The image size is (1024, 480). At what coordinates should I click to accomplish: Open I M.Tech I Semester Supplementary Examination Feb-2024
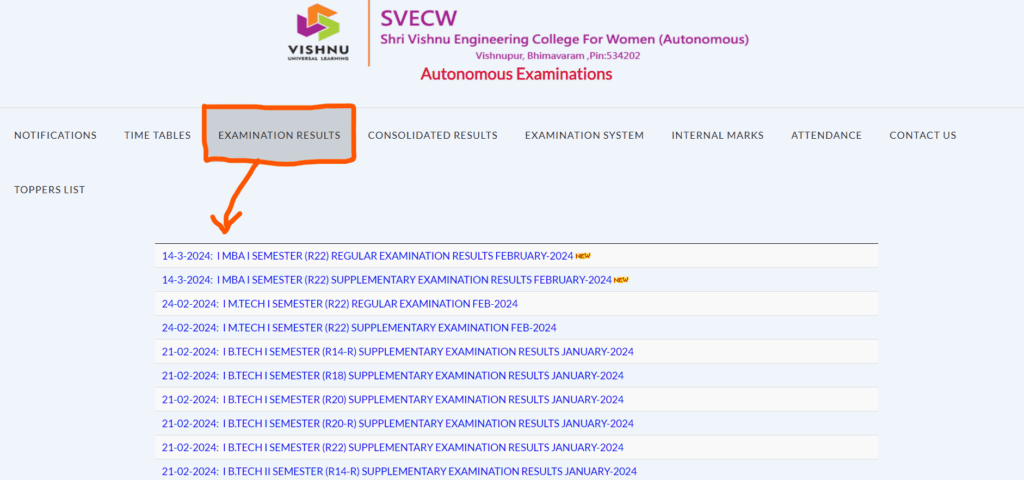(x=359, y=328)
